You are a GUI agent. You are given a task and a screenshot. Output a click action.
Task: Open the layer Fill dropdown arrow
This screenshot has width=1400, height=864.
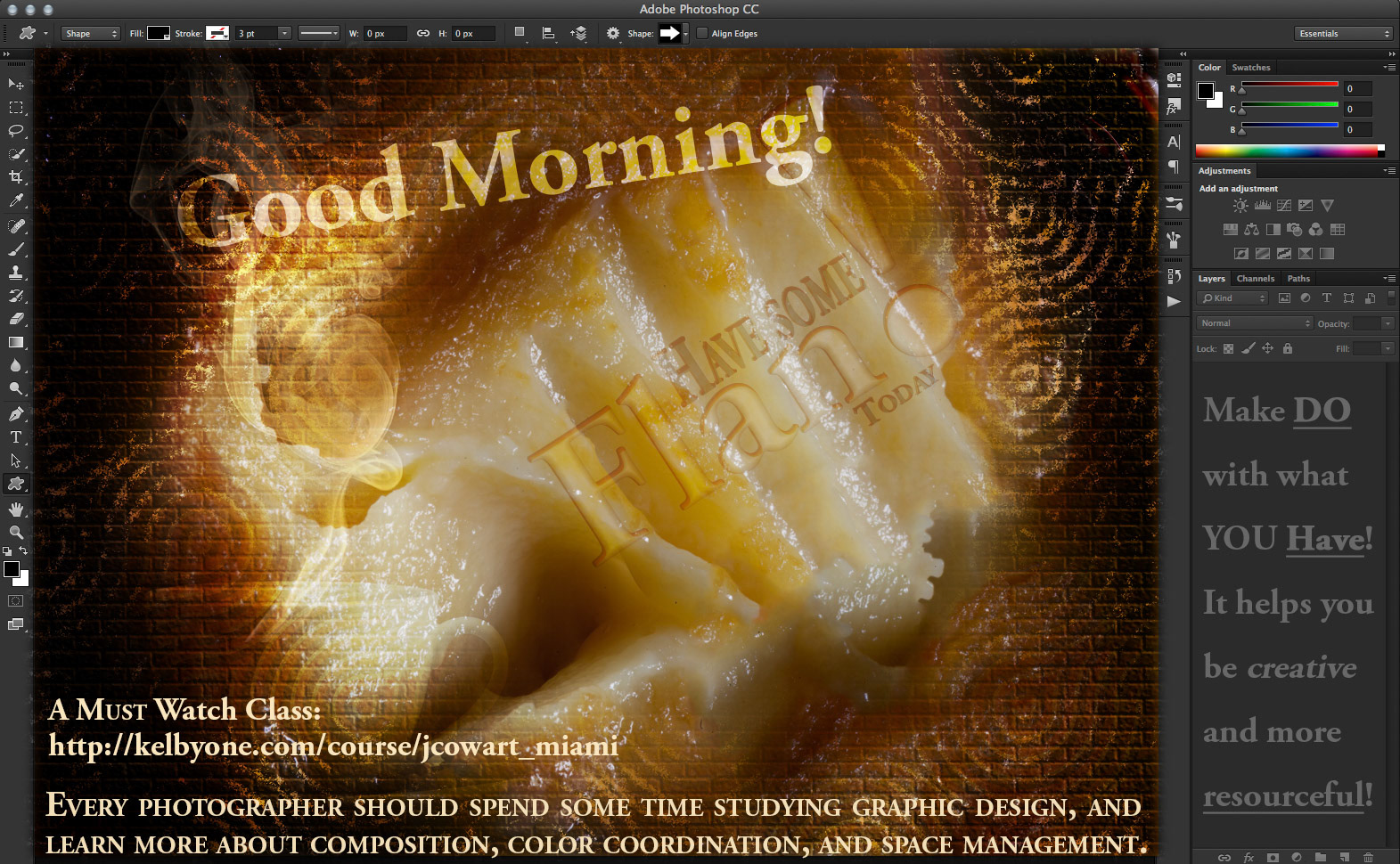click(x=1388, y=348)
